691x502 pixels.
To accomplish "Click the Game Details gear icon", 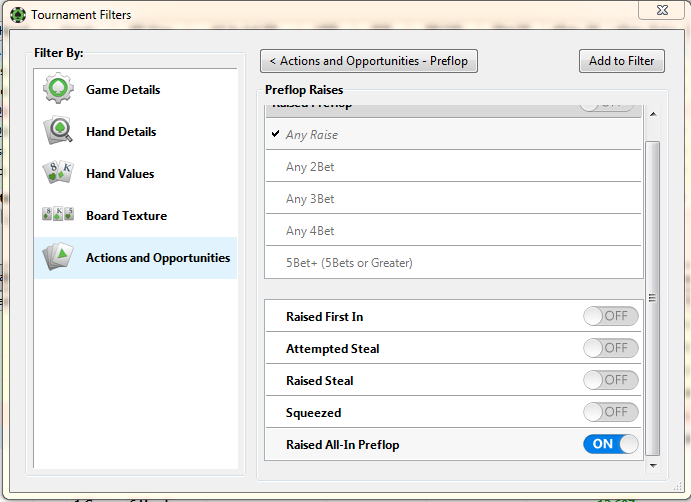I will coord(58,90).
